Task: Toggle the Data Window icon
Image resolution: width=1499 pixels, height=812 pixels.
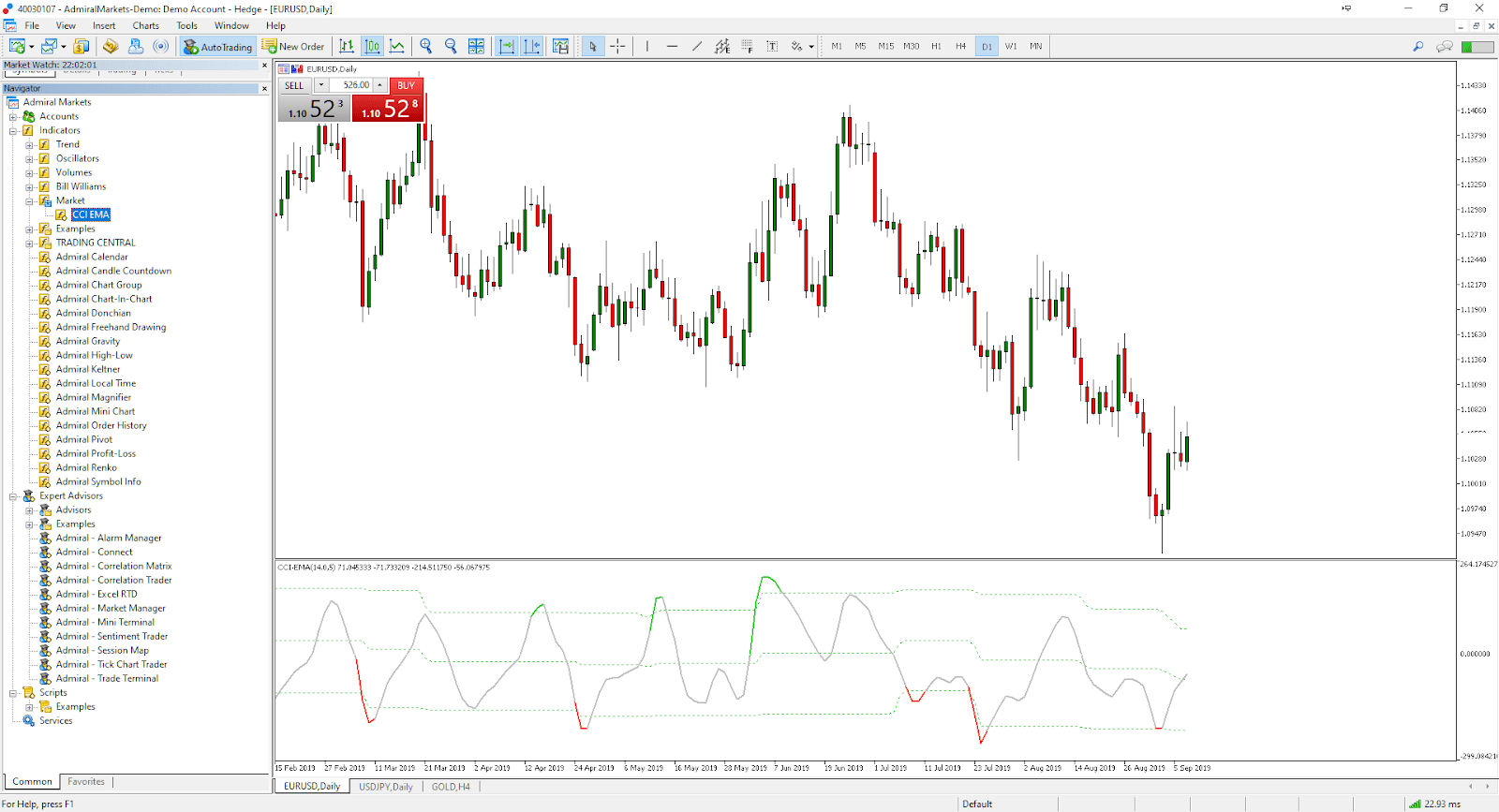Action: (x=111, y=46)
